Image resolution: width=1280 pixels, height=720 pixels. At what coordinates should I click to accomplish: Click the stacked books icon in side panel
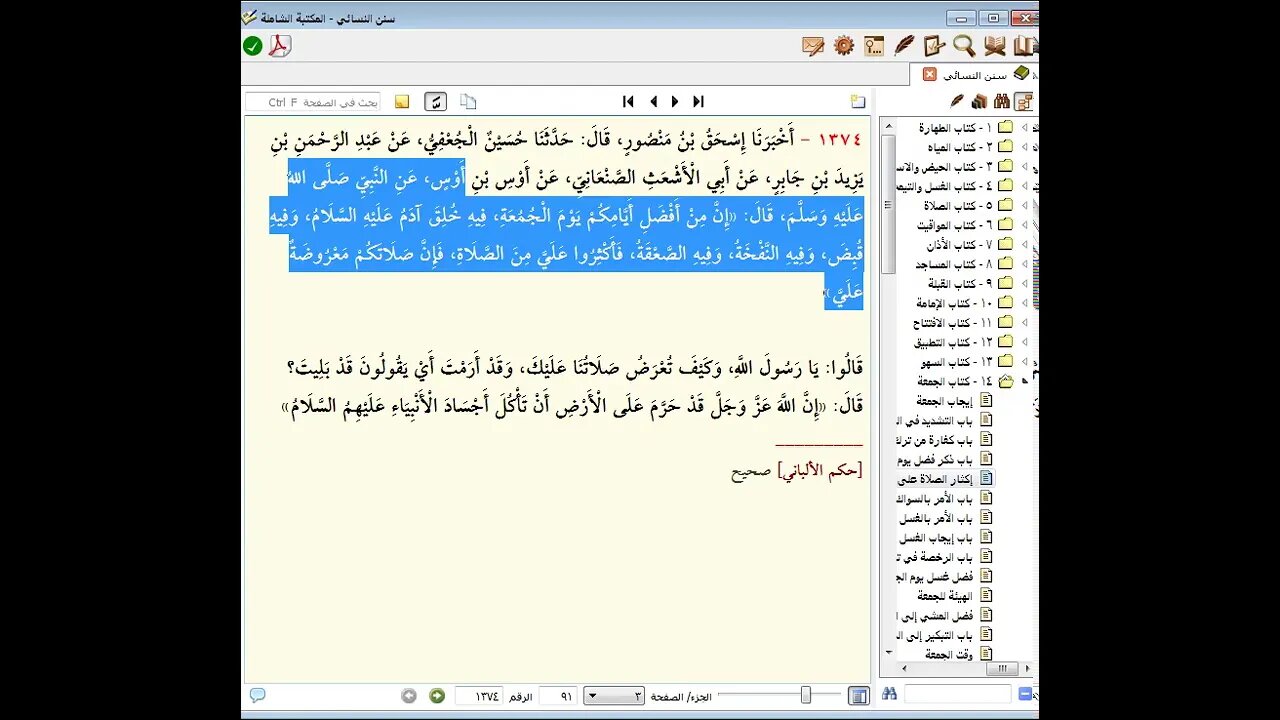979,101
